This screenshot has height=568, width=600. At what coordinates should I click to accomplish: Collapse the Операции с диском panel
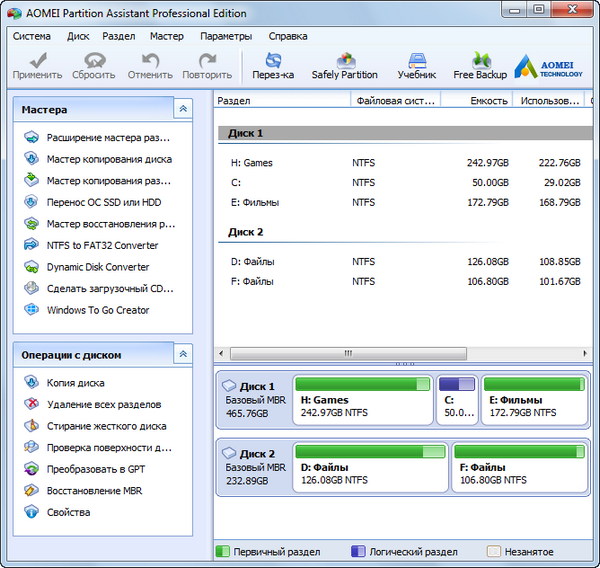point(182,354)
